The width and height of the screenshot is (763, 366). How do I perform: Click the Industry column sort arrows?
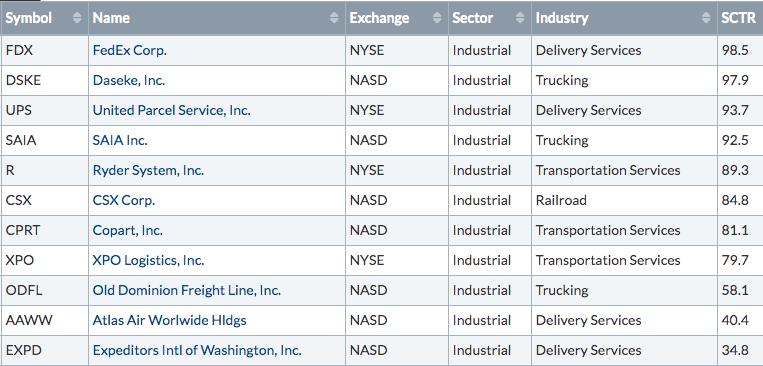pos(706,18)
